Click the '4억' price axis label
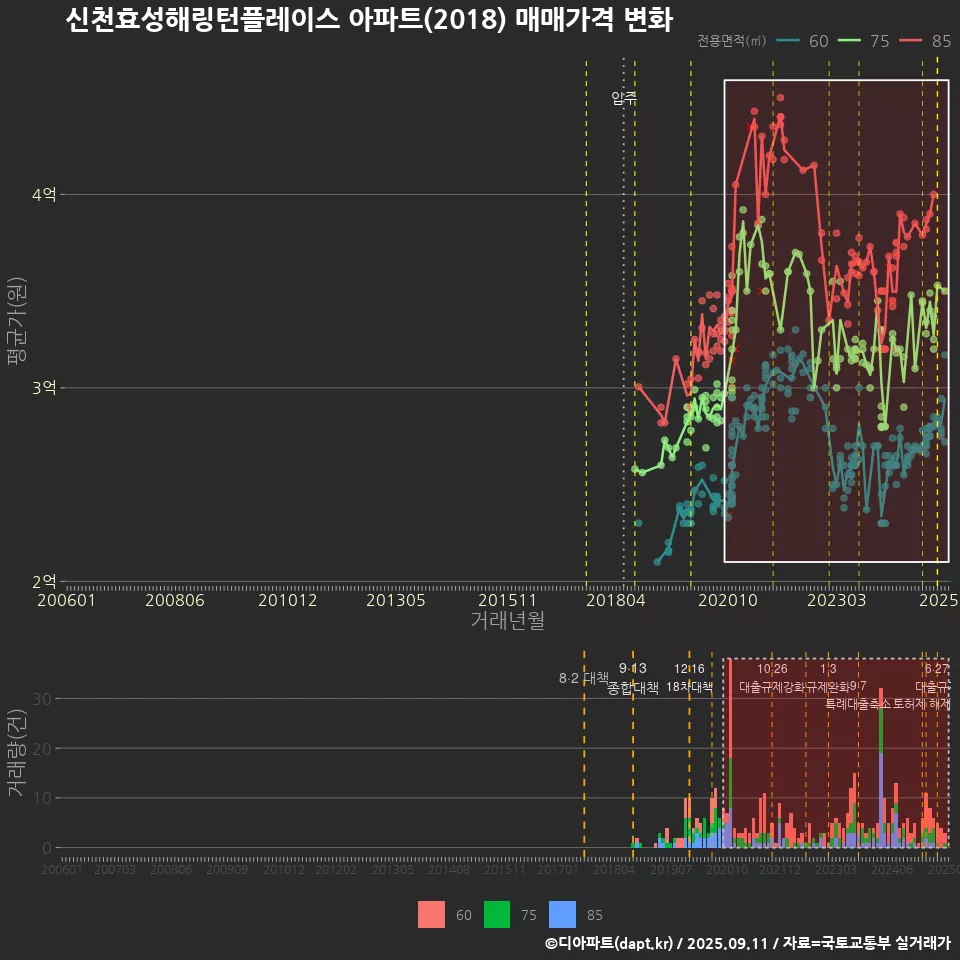Screen dimensions: 960x960 pos(44,195)
